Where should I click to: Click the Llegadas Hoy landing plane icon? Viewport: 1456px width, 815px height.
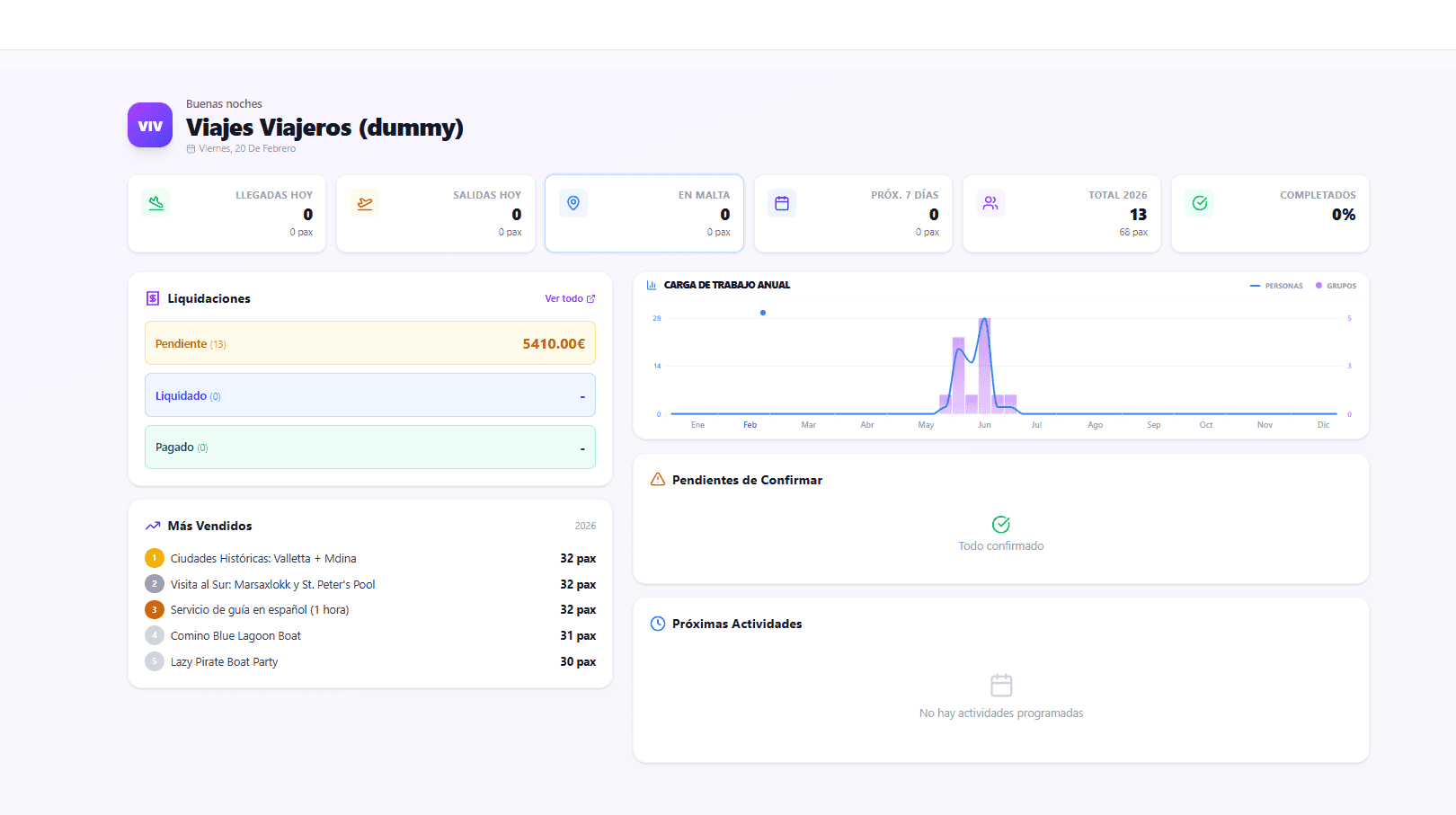pyautogui.click(x=156, y=203)
